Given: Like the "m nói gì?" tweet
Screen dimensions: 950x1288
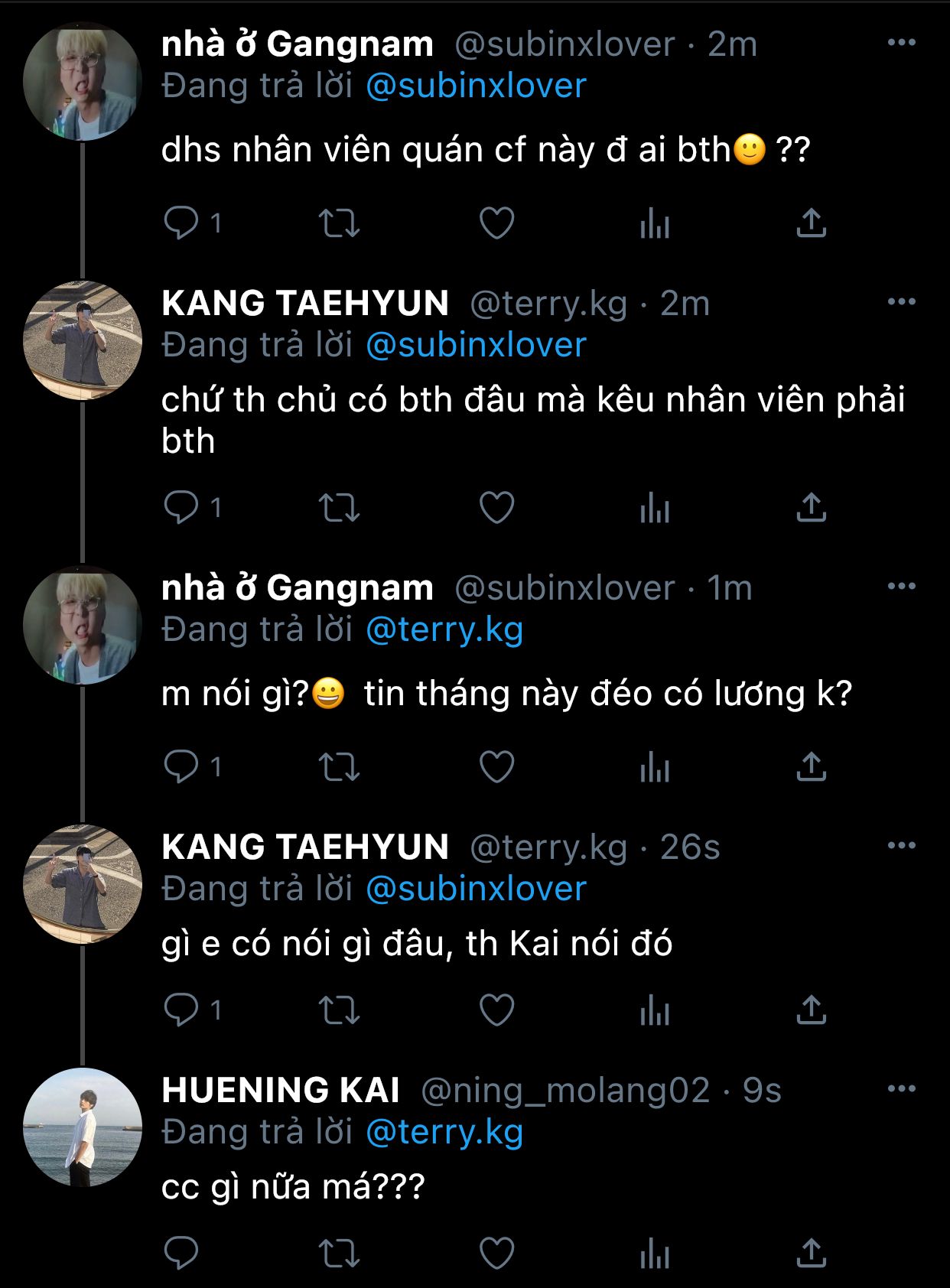Looking at the screenshot, I should 496,767.
